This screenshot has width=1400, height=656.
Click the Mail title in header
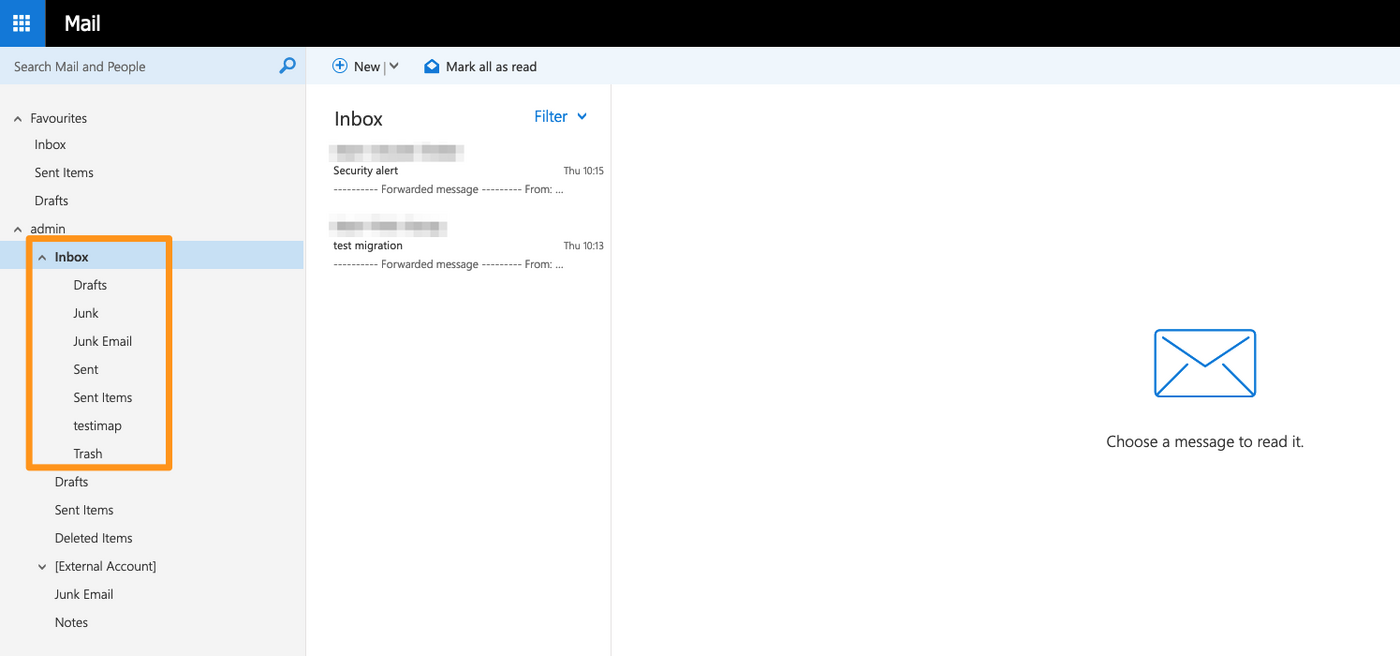[x=82, y=23]
